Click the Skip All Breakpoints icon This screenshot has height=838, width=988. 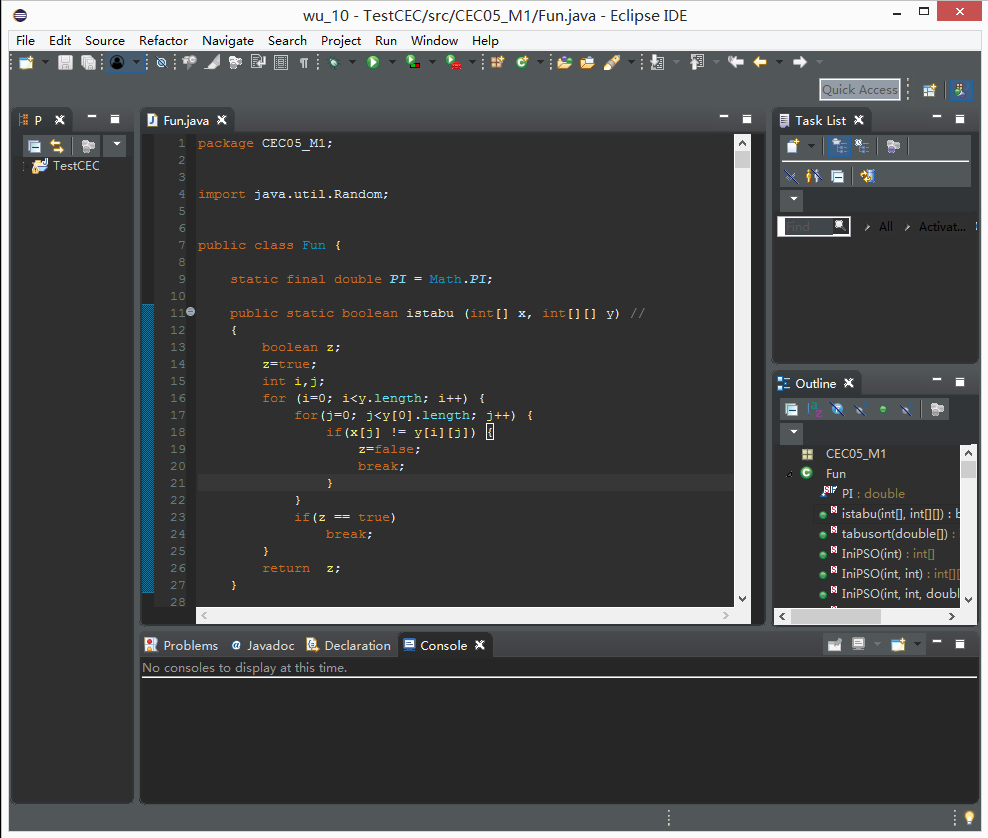(x=162, y=62)
